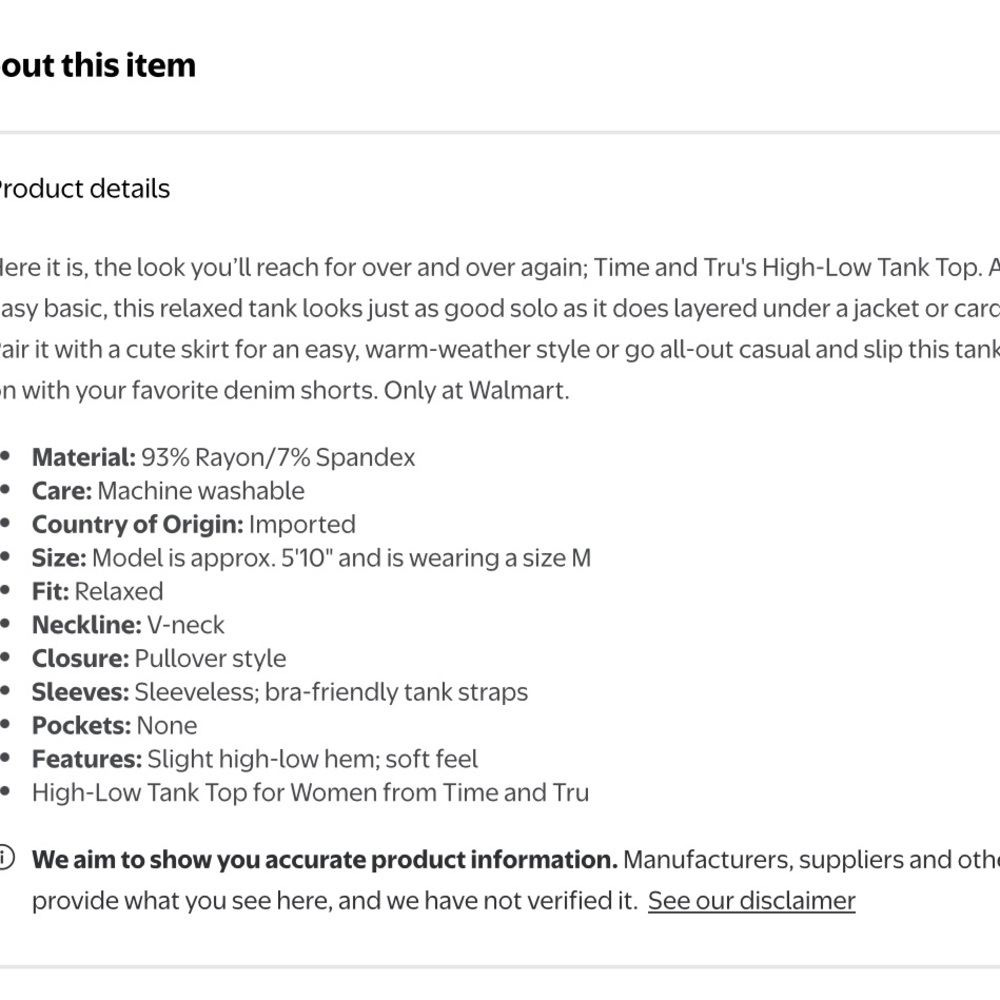1000x1000 pixels.
Task: Click the Product details section header
Action: coord(85,189)
